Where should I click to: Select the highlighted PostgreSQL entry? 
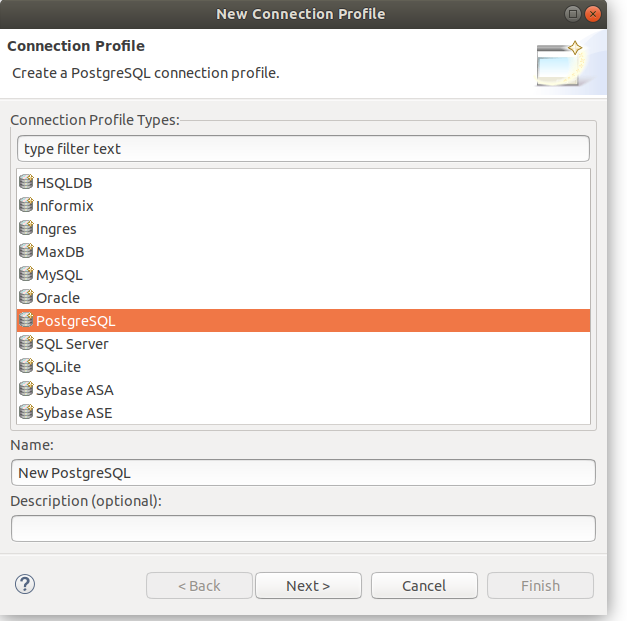click(304, 320)
